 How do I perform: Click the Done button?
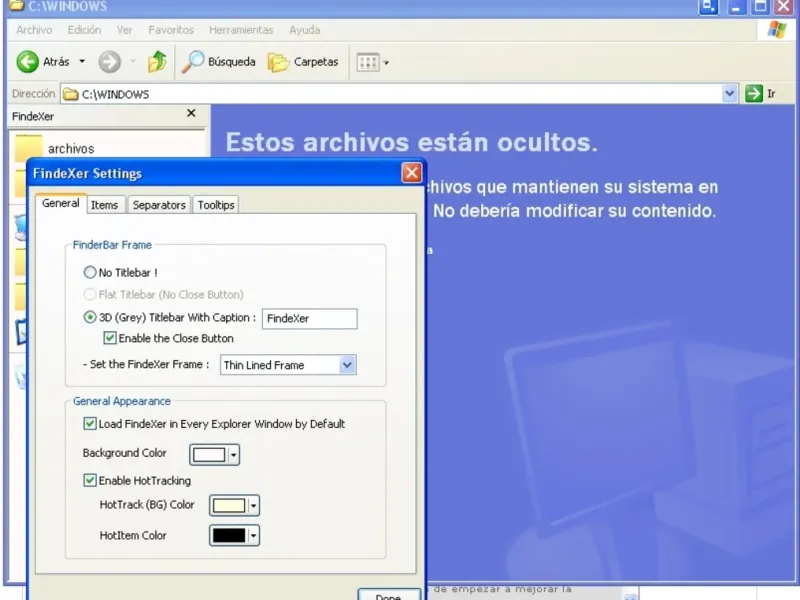click(389, 595)
